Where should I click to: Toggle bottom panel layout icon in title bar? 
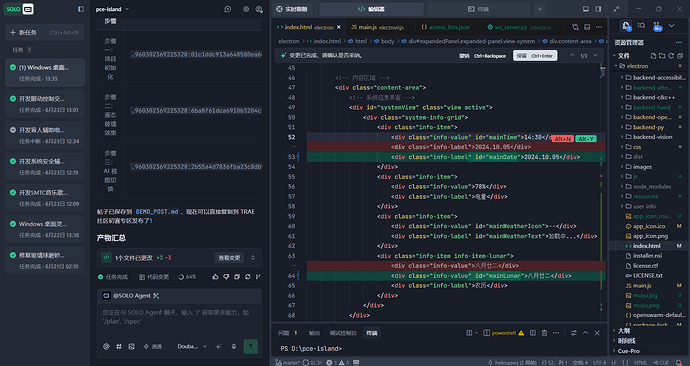click(x=586, y=9)
